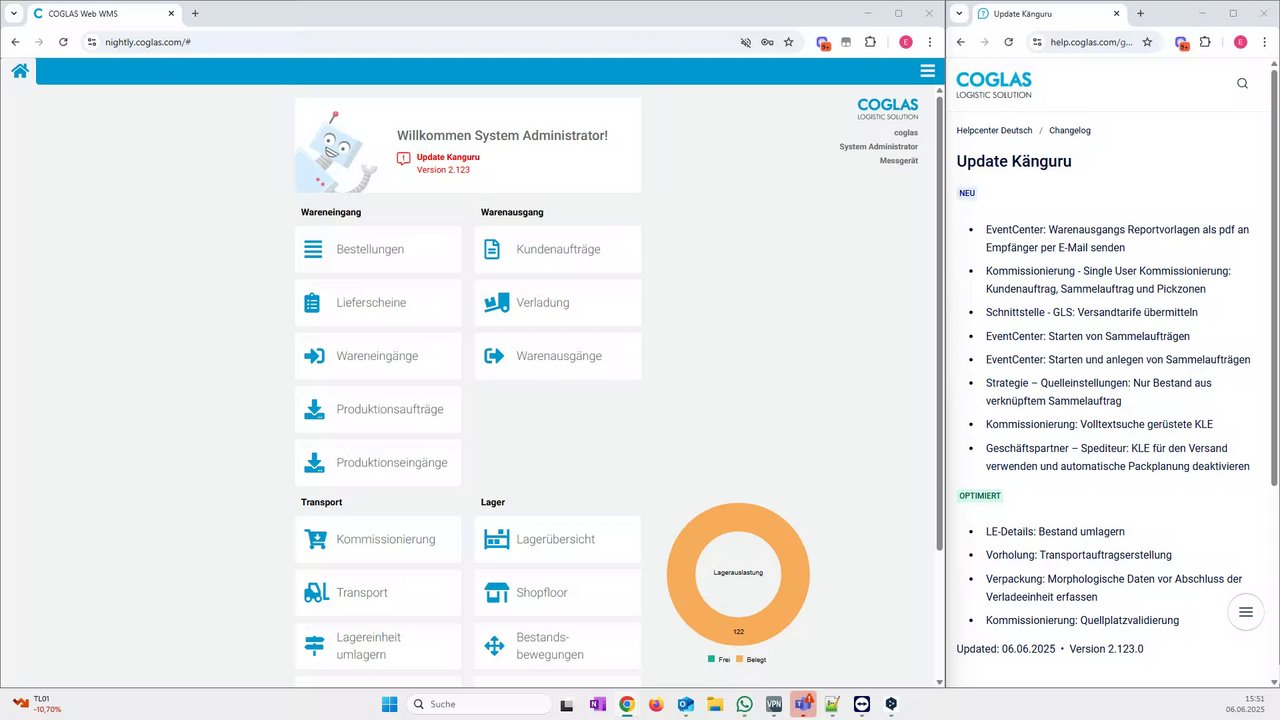Toggle the Belegt legend entry
The height and width of the screenshot is (720, 1280).
[751, 659]
